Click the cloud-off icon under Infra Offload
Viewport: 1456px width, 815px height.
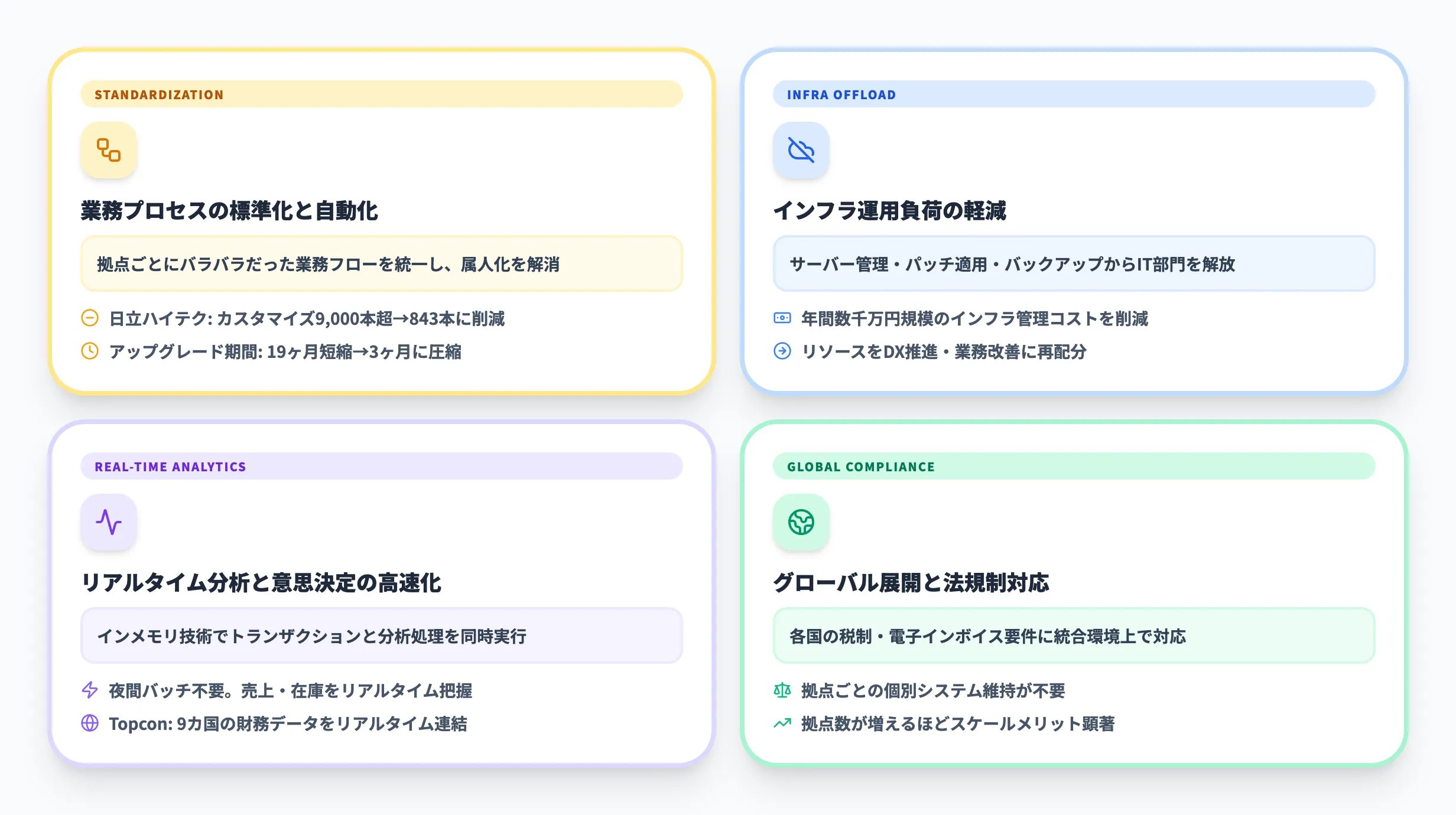pos(801,150)
